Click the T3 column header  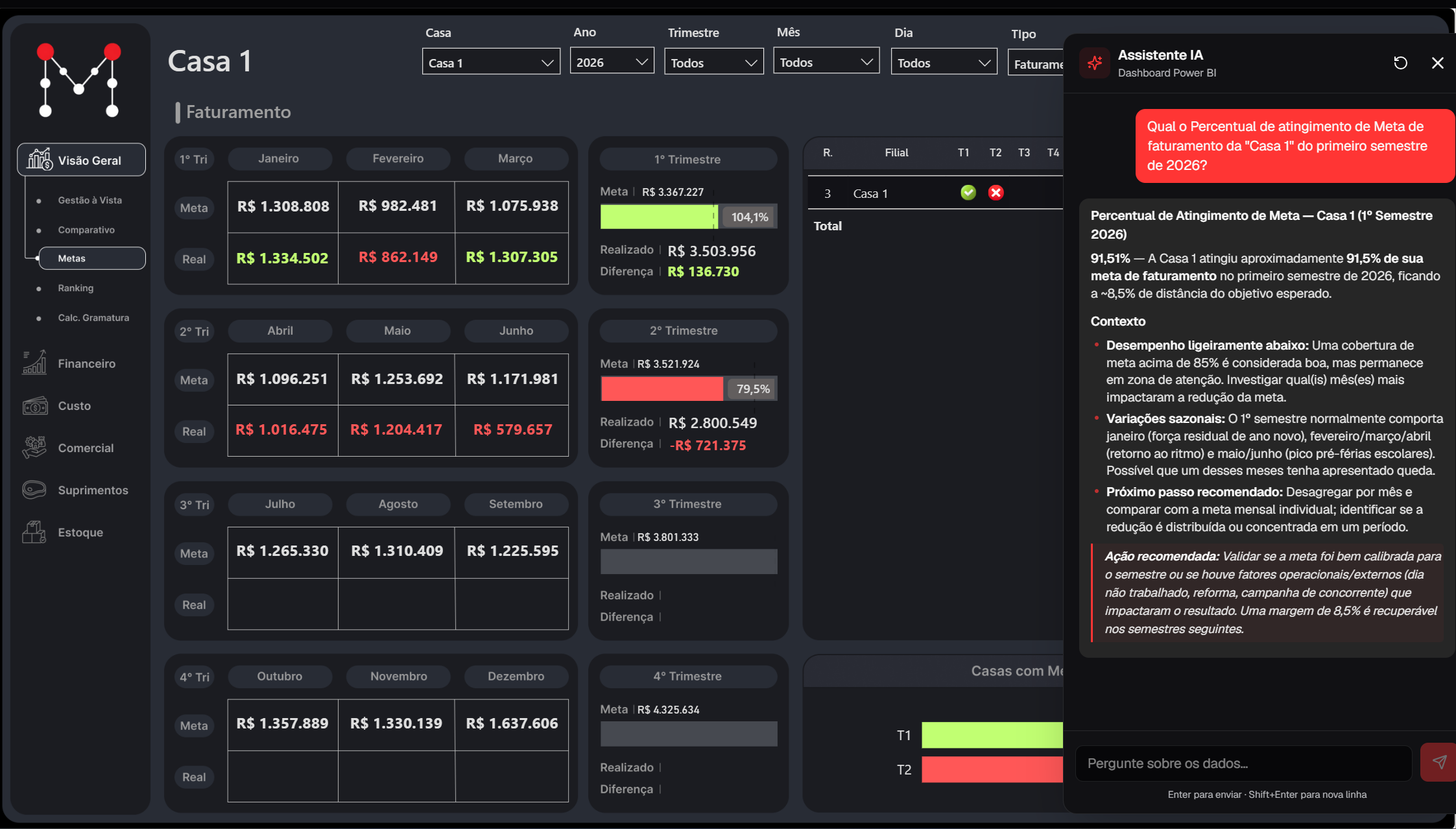pos(1023,152)
